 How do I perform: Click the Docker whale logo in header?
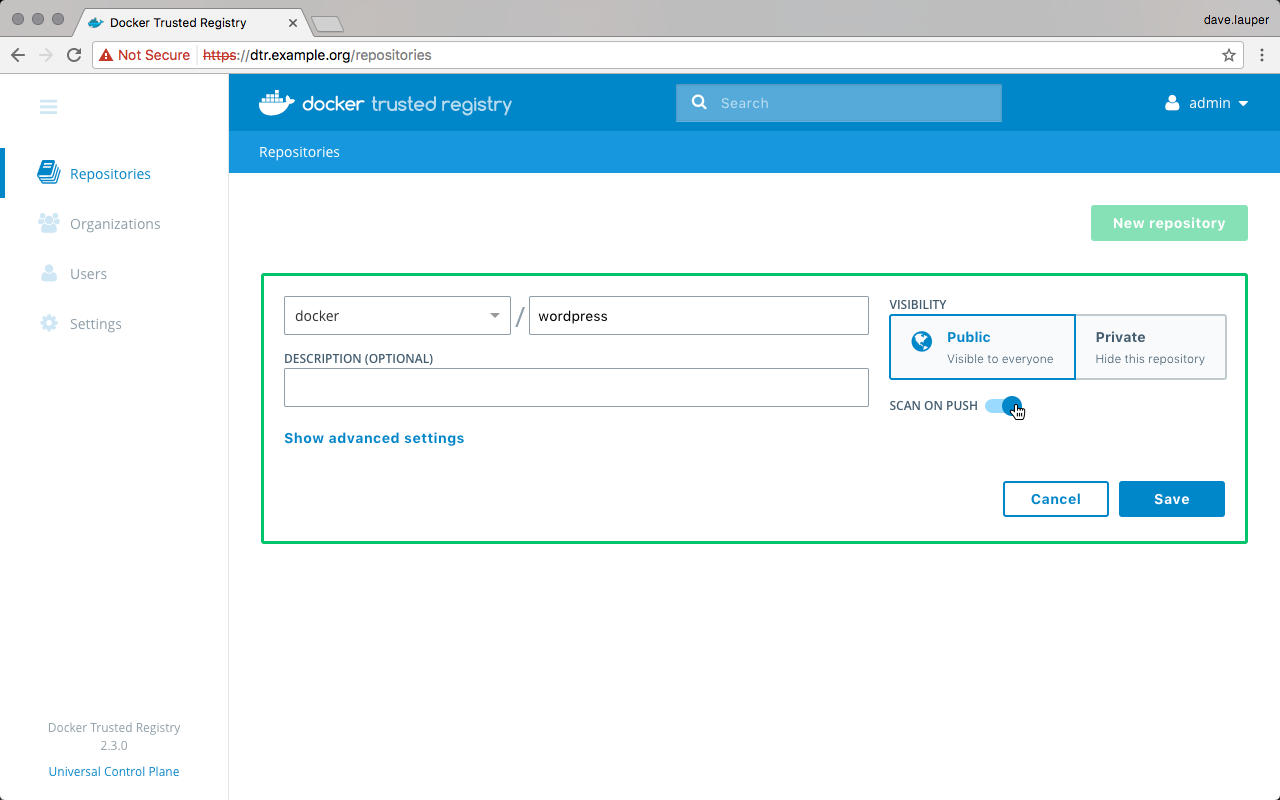click(x=277, y=103)
